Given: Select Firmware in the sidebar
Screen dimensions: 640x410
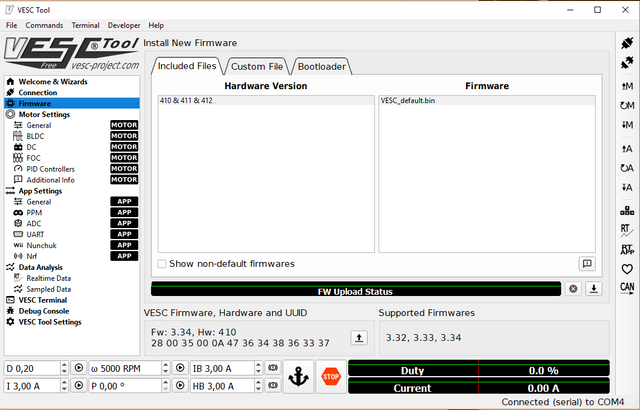Looking at the screenshot, I should coord(72,104).
